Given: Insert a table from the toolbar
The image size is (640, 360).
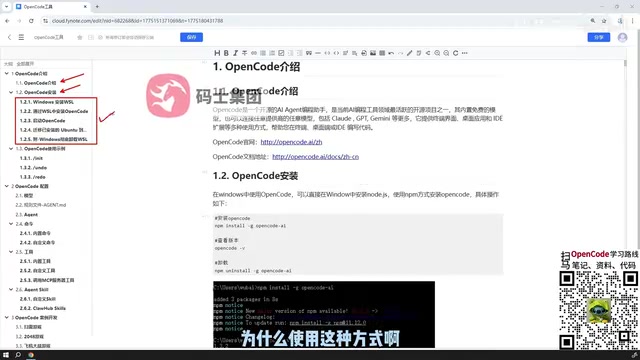Looking at the screenshot, I should [382, 53].
